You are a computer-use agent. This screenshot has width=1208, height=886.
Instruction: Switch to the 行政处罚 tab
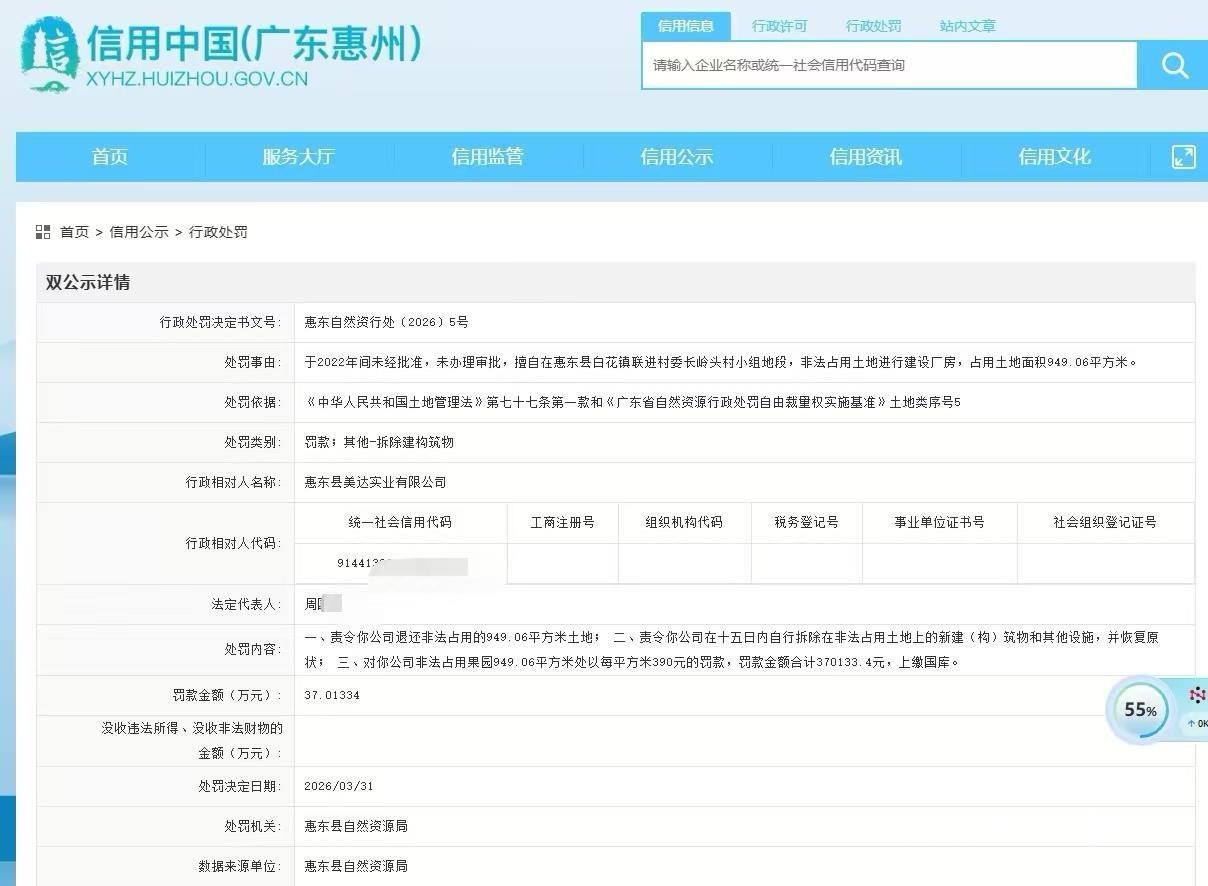[872, 26]
